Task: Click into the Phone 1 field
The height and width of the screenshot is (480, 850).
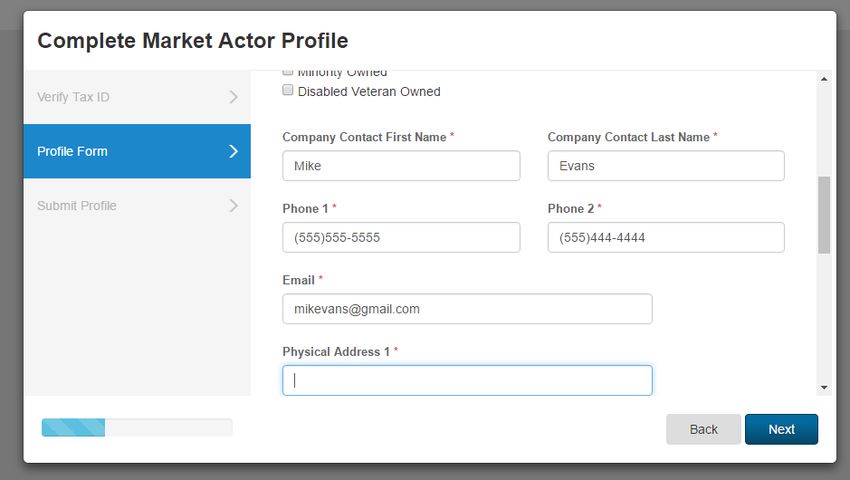Action: [401, 238]
